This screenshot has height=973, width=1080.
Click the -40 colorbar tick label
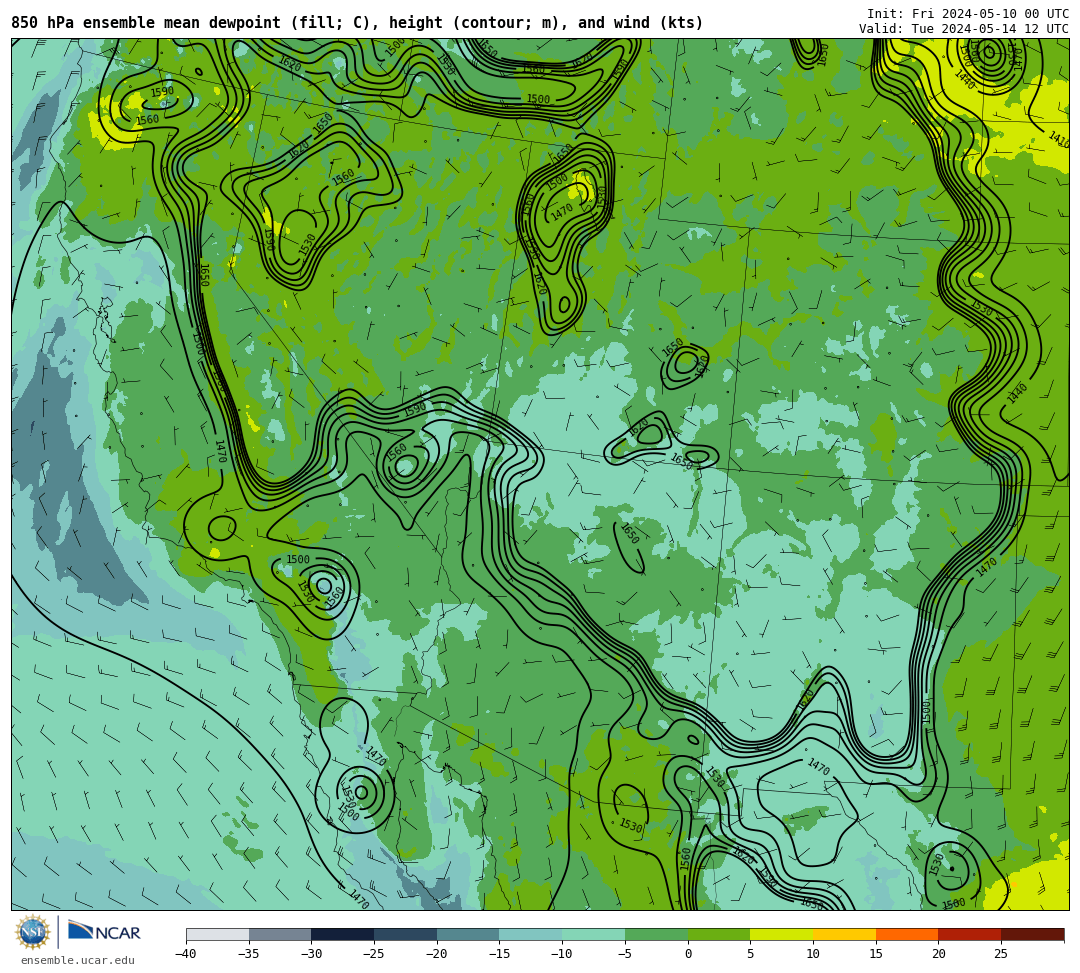[186, 954]
